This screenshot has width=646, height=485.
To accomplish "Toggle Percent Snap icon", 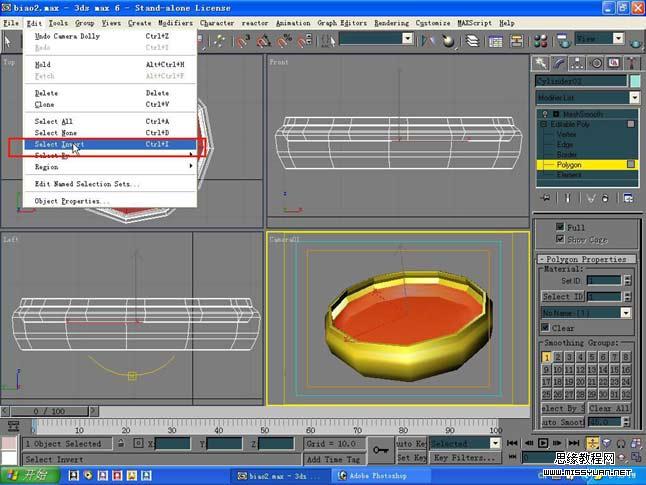I will click(x=284, y=40).
